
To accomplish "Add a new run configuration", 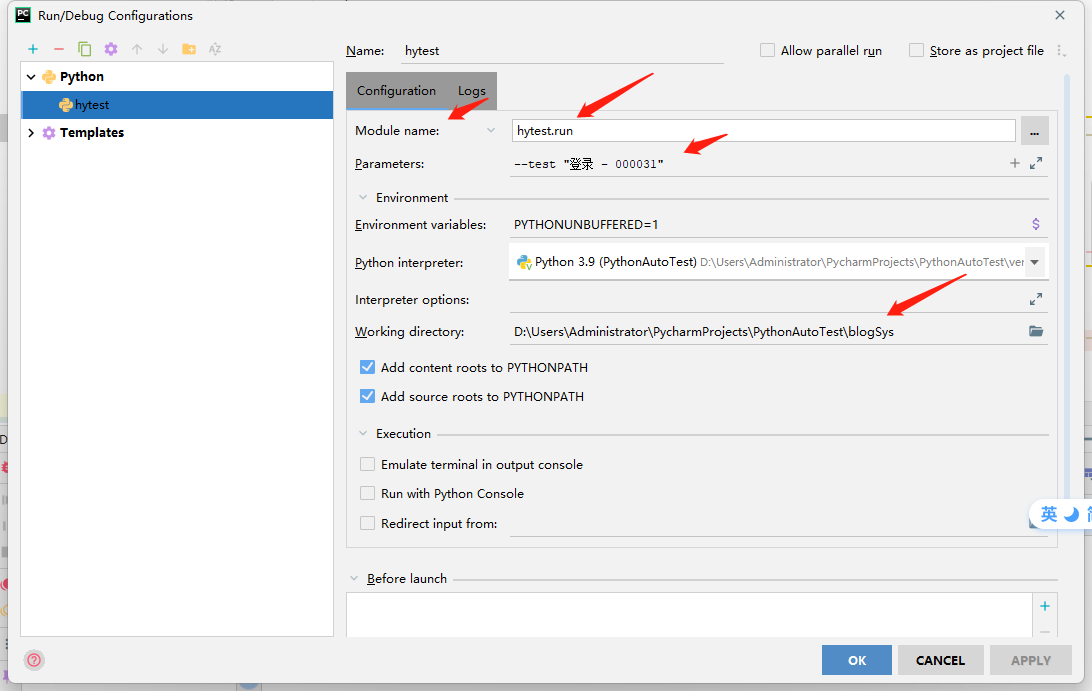I will pyautogui.click(x=33, y=49).
